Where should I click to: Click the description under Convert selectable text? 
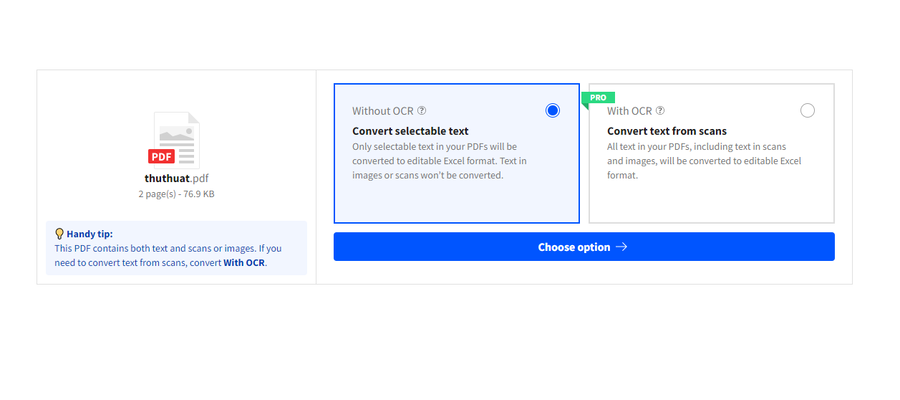coord(440,161)
